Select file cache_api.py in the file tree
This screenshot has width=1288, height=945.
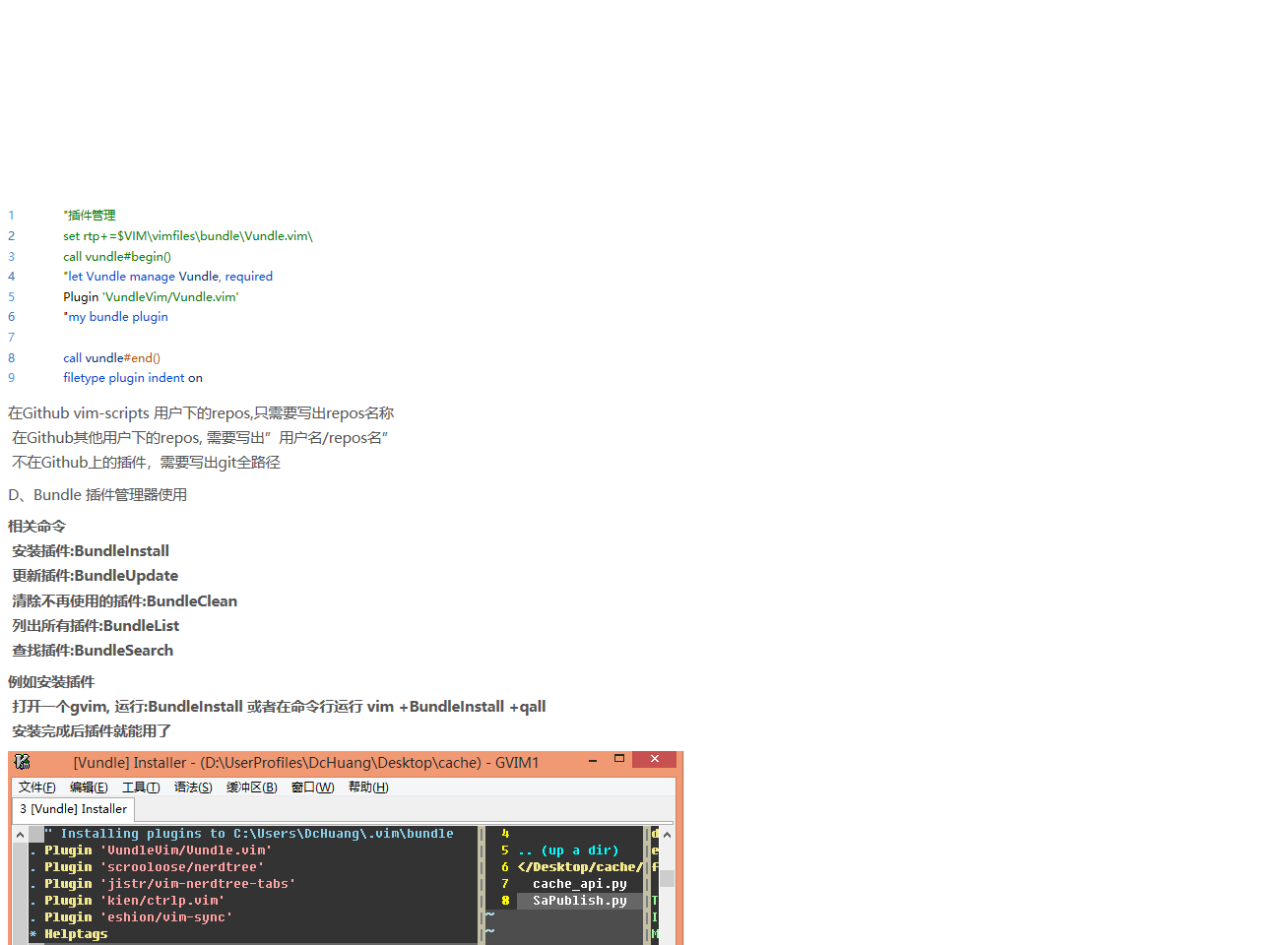580,884
